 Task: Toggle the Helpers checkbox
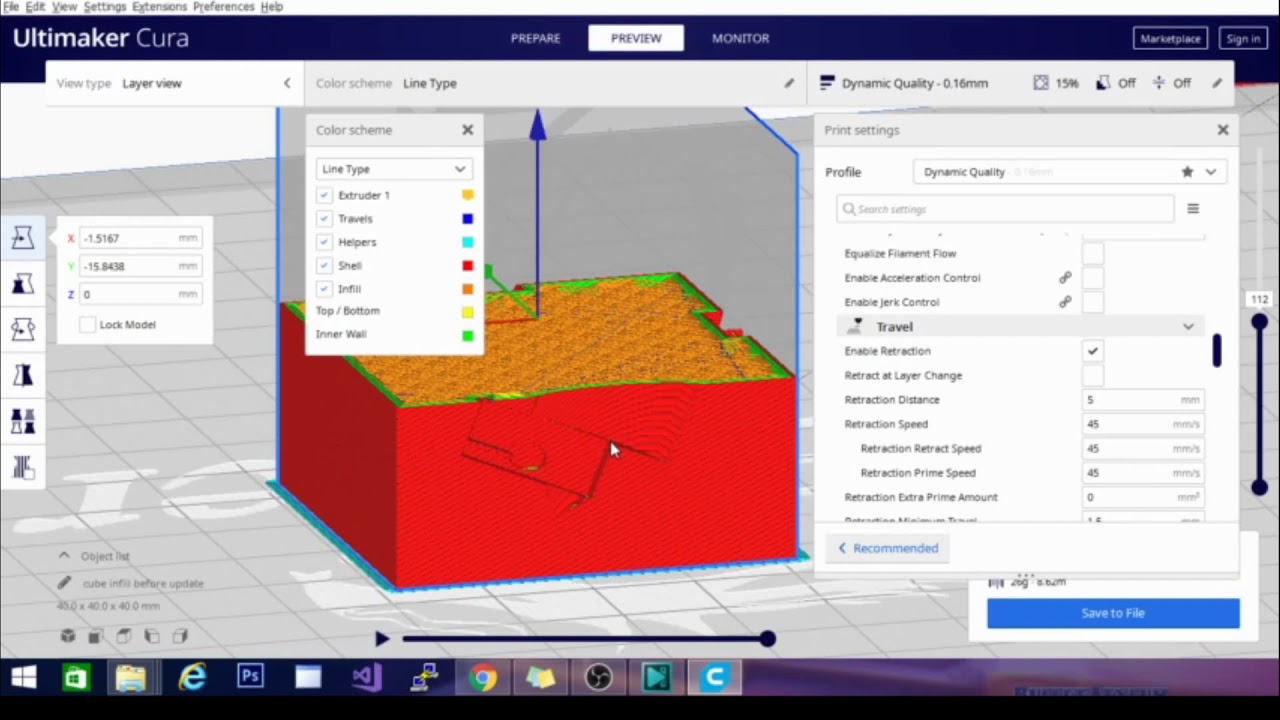tap(324, 242)
